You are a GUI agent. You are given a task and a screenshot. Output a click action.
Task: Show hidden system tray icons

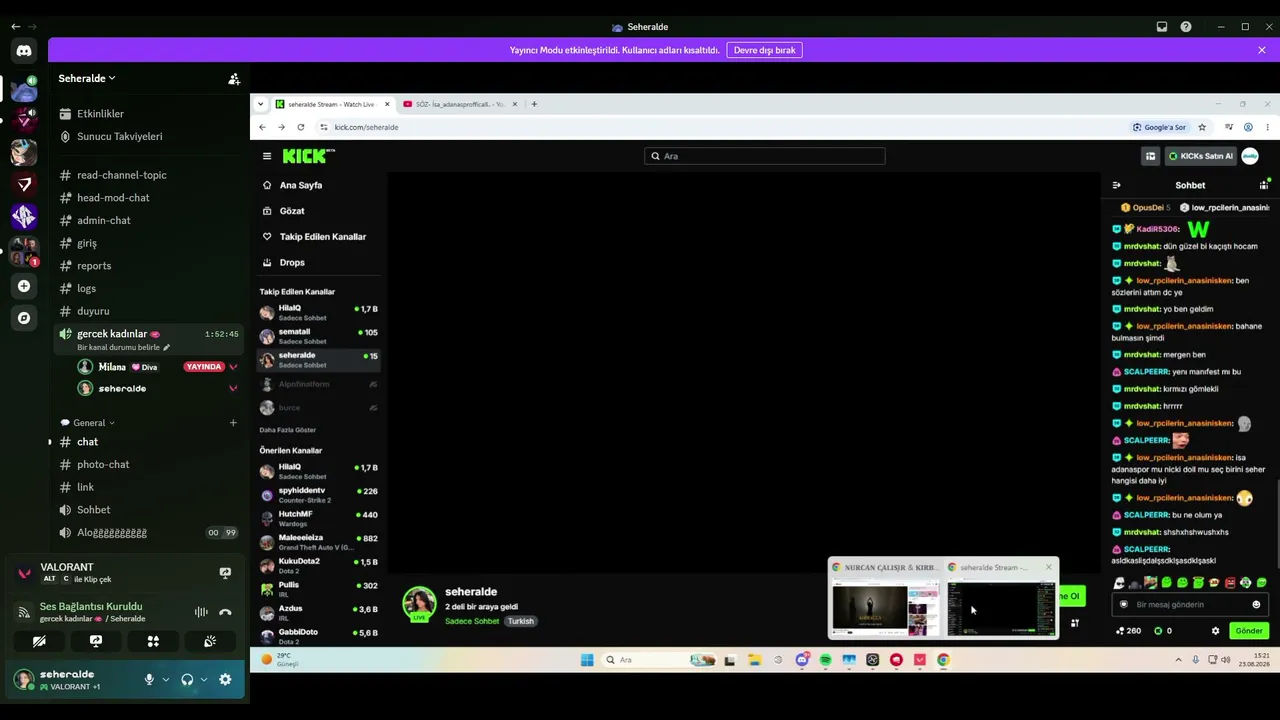coord(1178,660)
